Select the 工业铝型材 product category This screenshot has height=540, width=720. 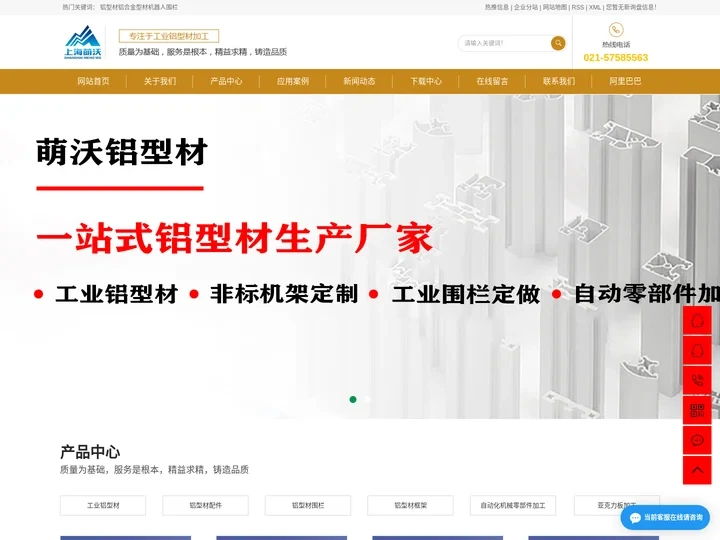[x=103, y=506]
